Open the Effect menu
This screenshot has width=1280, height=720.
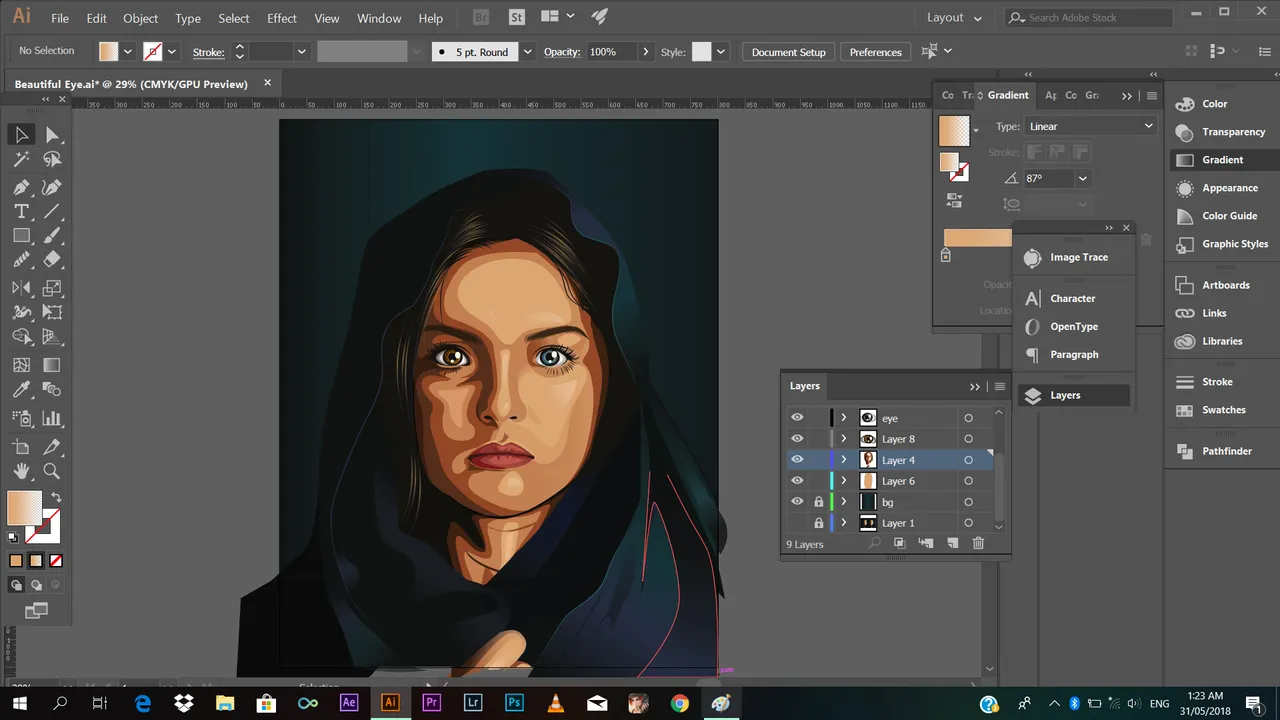pos(282,18)
